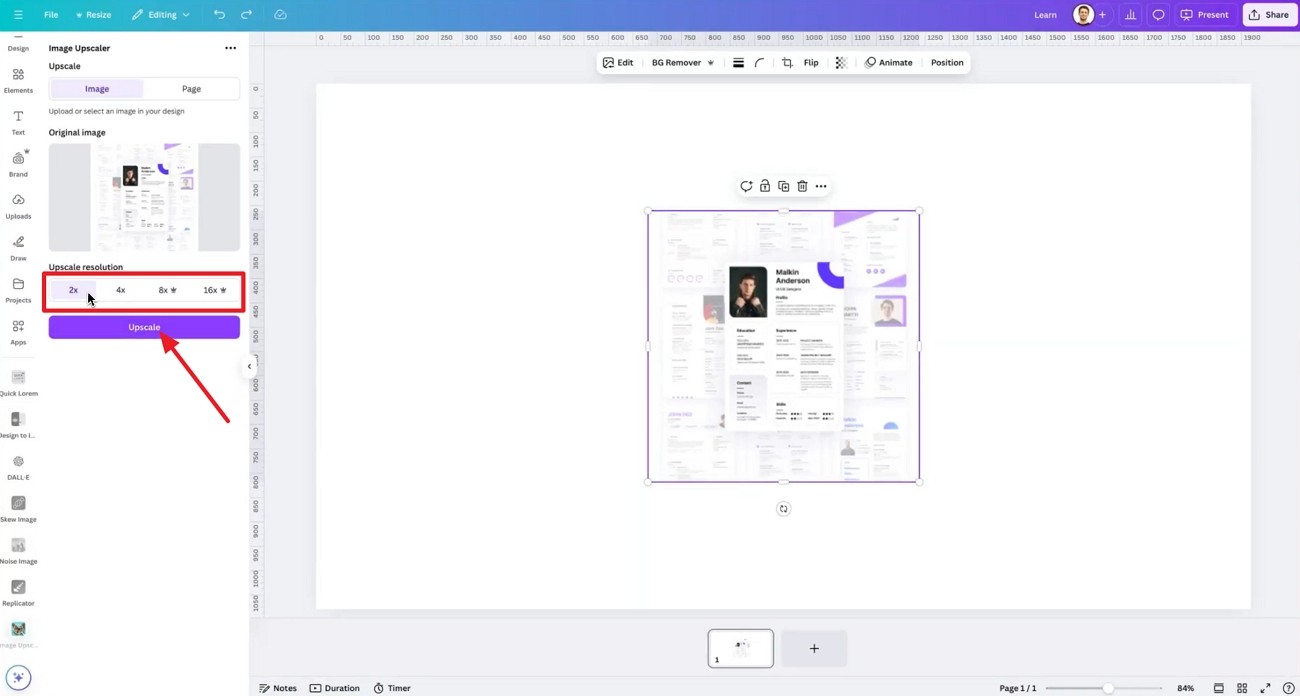
Task: Collapse the side panel with chevron
Action: [x=249, y=366]
